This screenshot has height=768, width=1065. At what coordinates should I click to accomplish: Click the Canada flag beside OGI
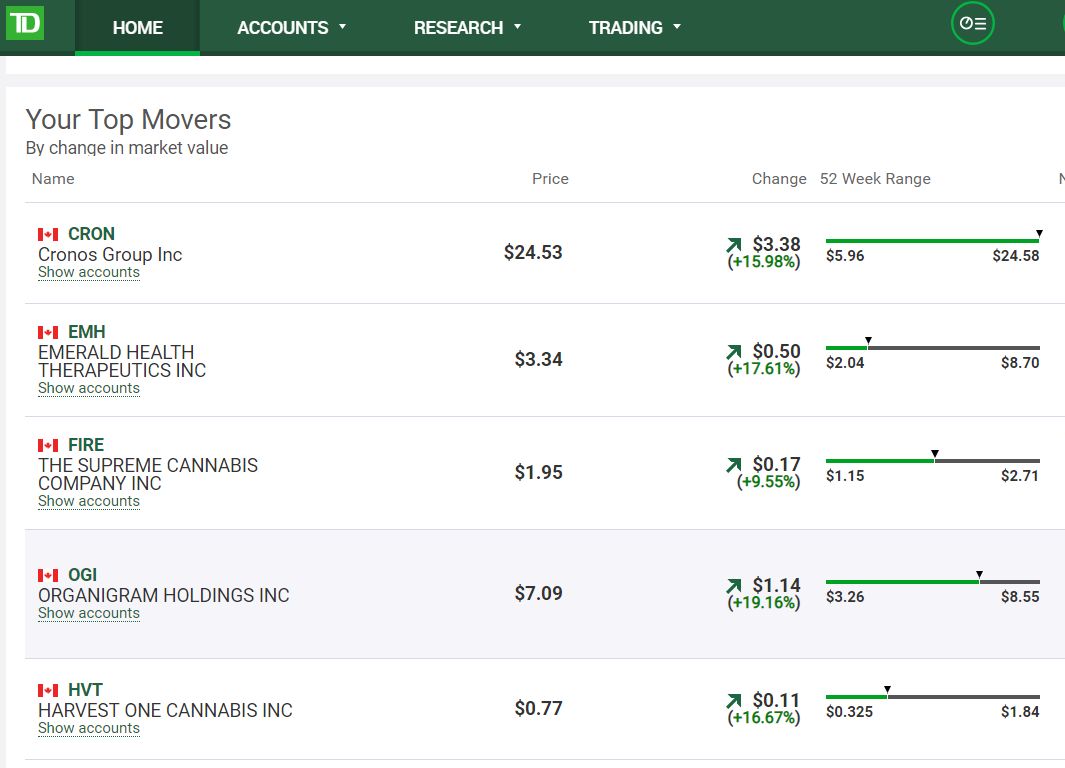pyautogui.click(x=48, y=575)
